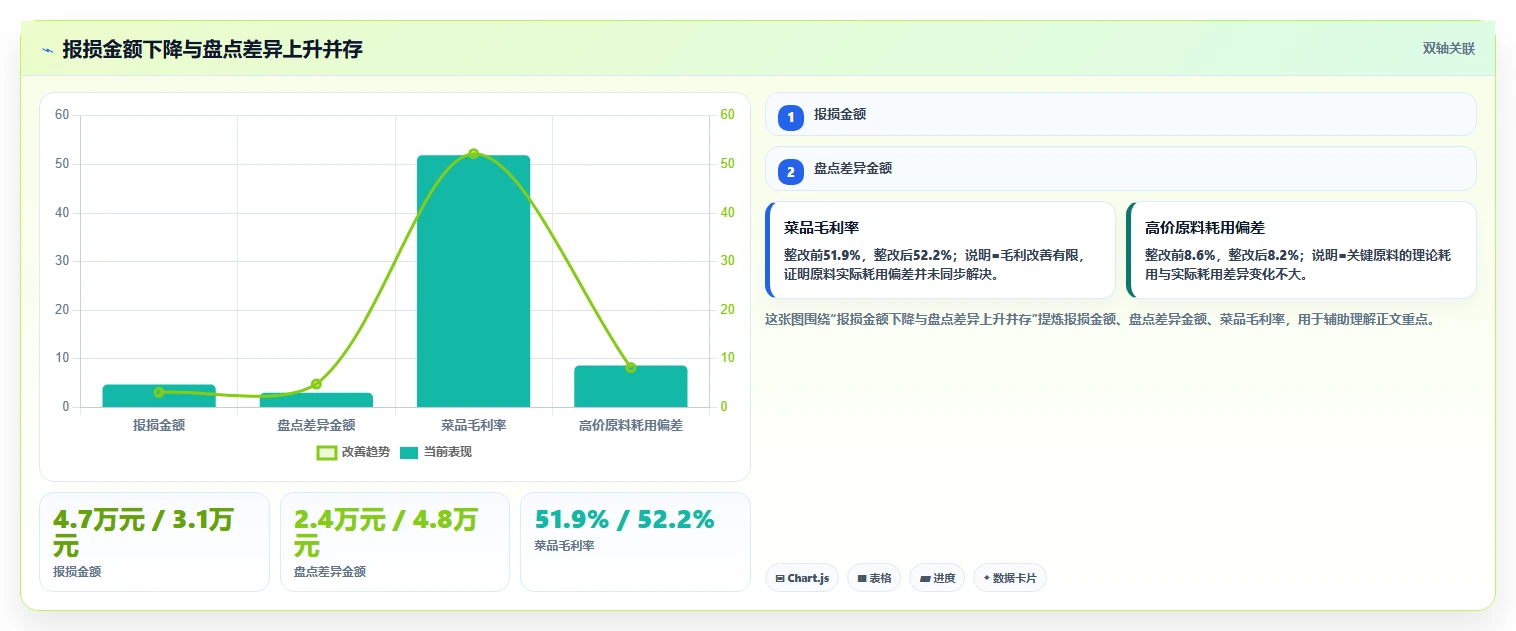Click the 报损金额 x-axis label

tap(159, 425)
